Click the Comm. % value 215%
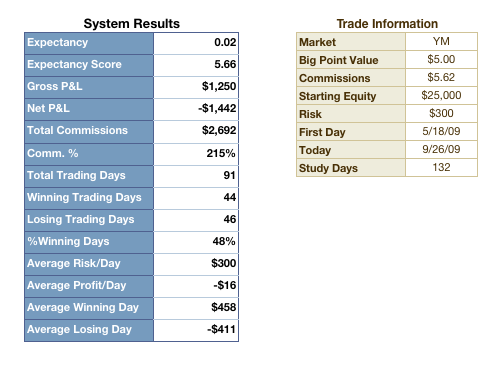This screenshot has width=486, height=377. pyautogui.click(x=196, y=154)
